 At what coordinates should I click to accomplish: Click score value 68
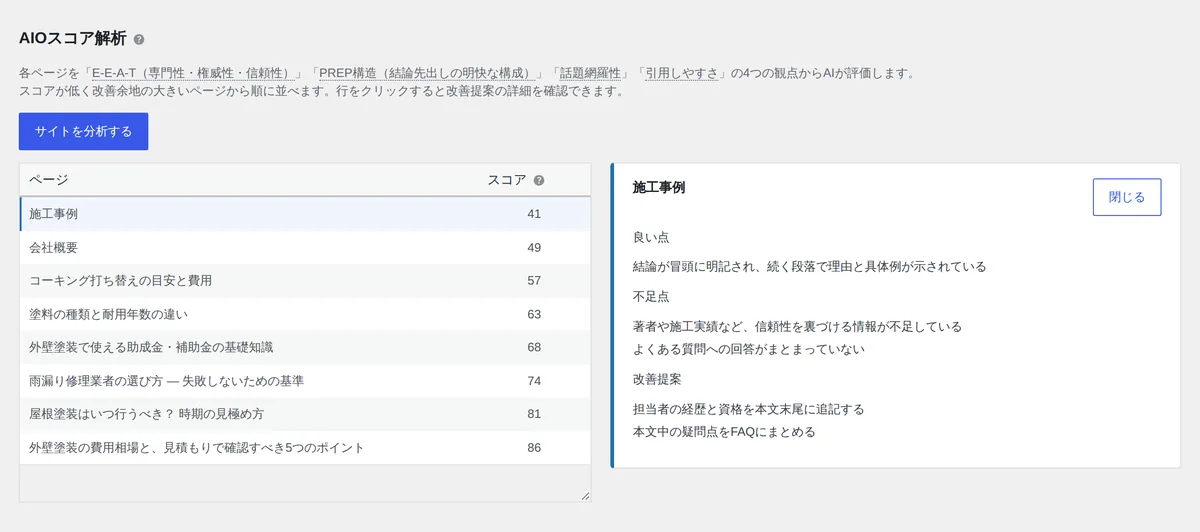tap(534, 347)
